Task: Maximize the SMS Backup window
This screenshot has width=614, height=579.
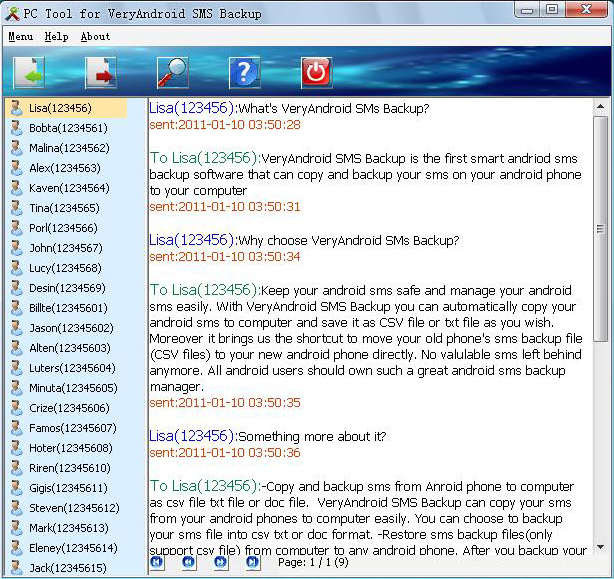Action: click(x=552, y=10)
